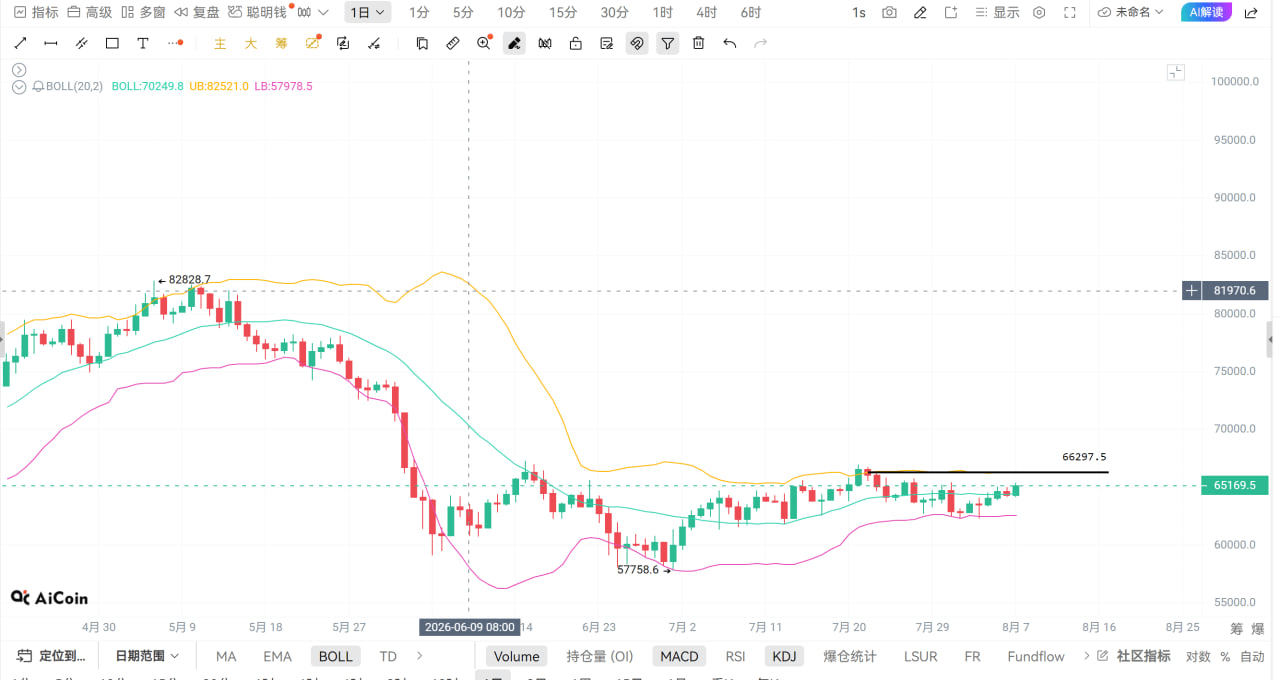Viewport: 1280px width, 680px height.
Task: Select the rectangle drawing tool
Action: 112,43
